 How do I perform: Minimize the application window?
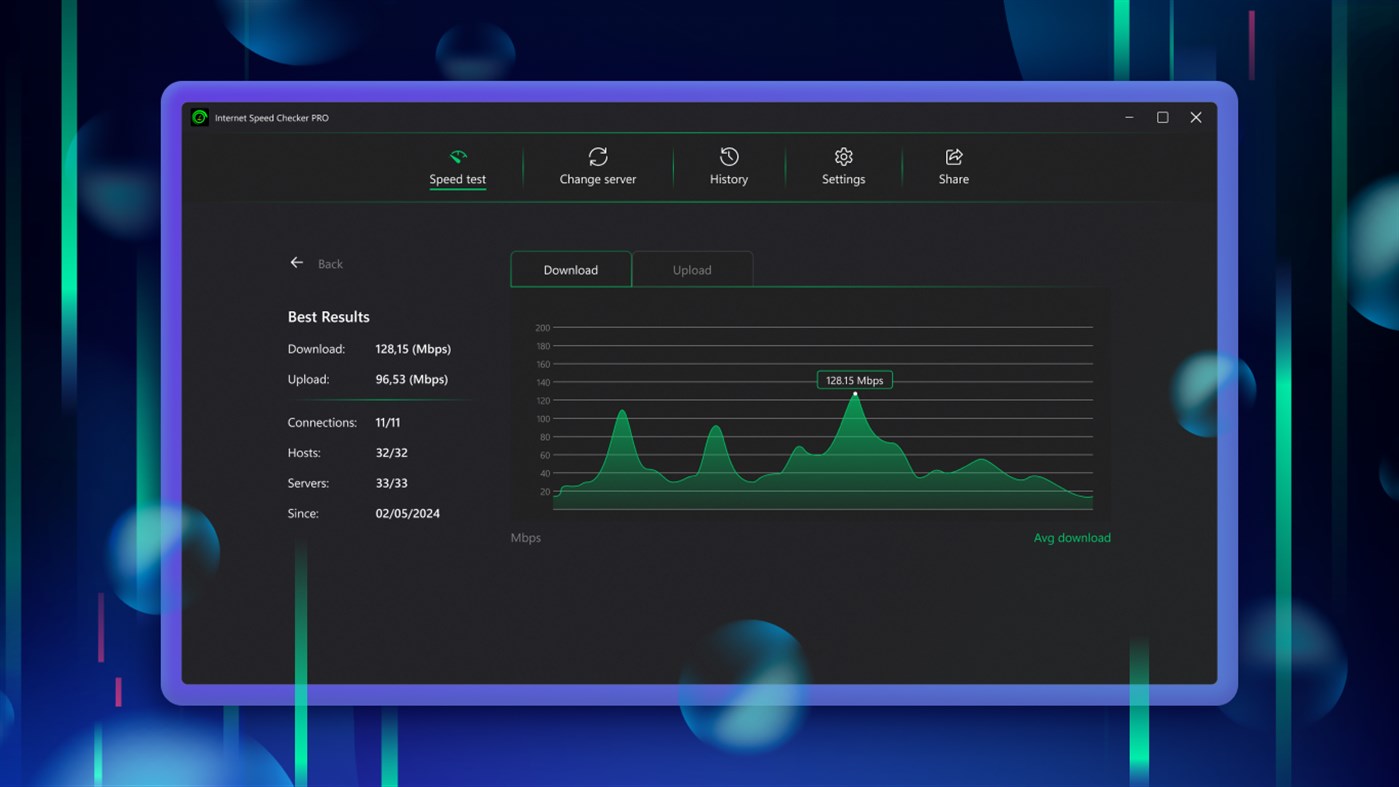(1129, 118)
